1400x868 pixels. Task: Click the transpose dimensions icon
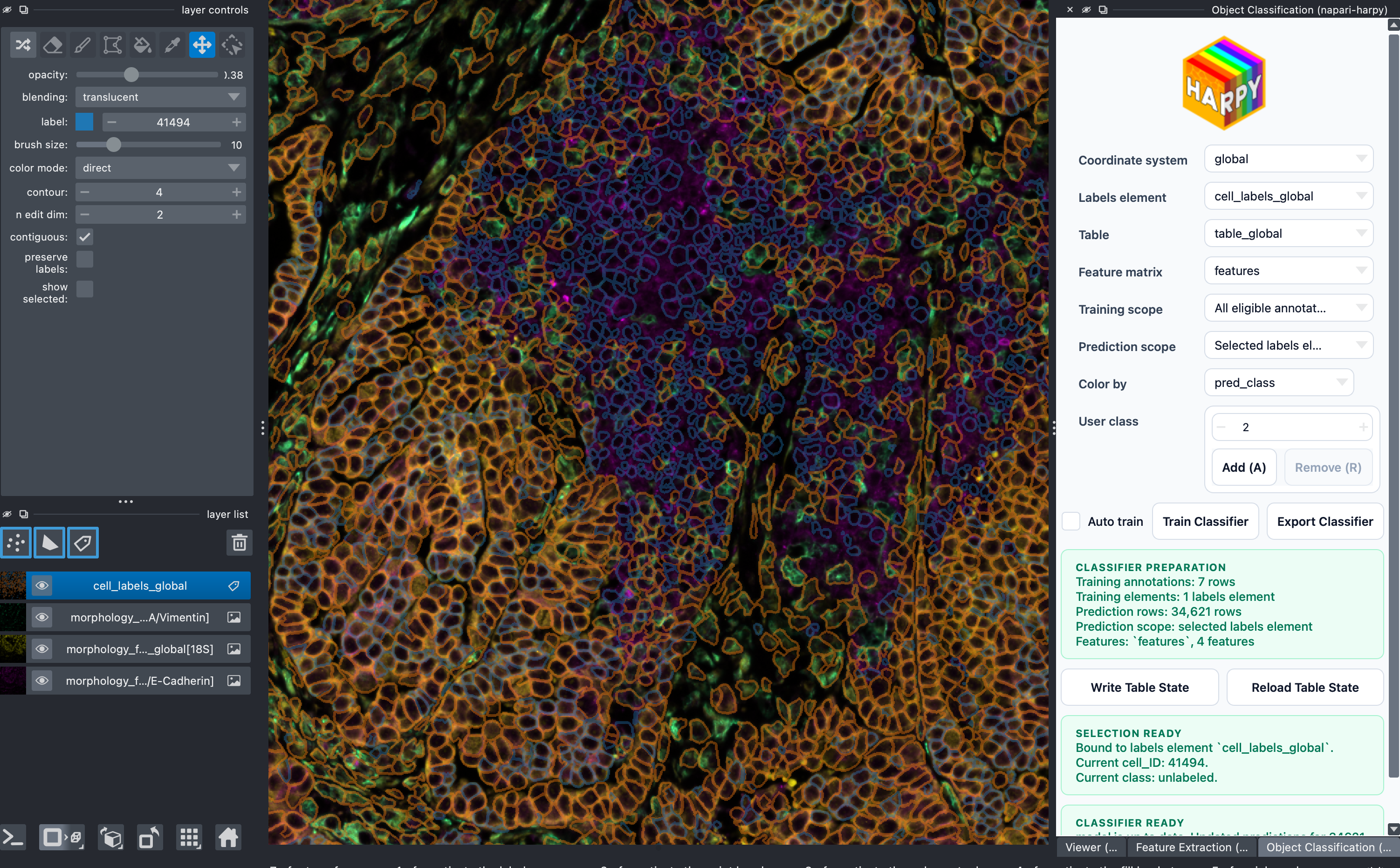[x=151, y=838]
